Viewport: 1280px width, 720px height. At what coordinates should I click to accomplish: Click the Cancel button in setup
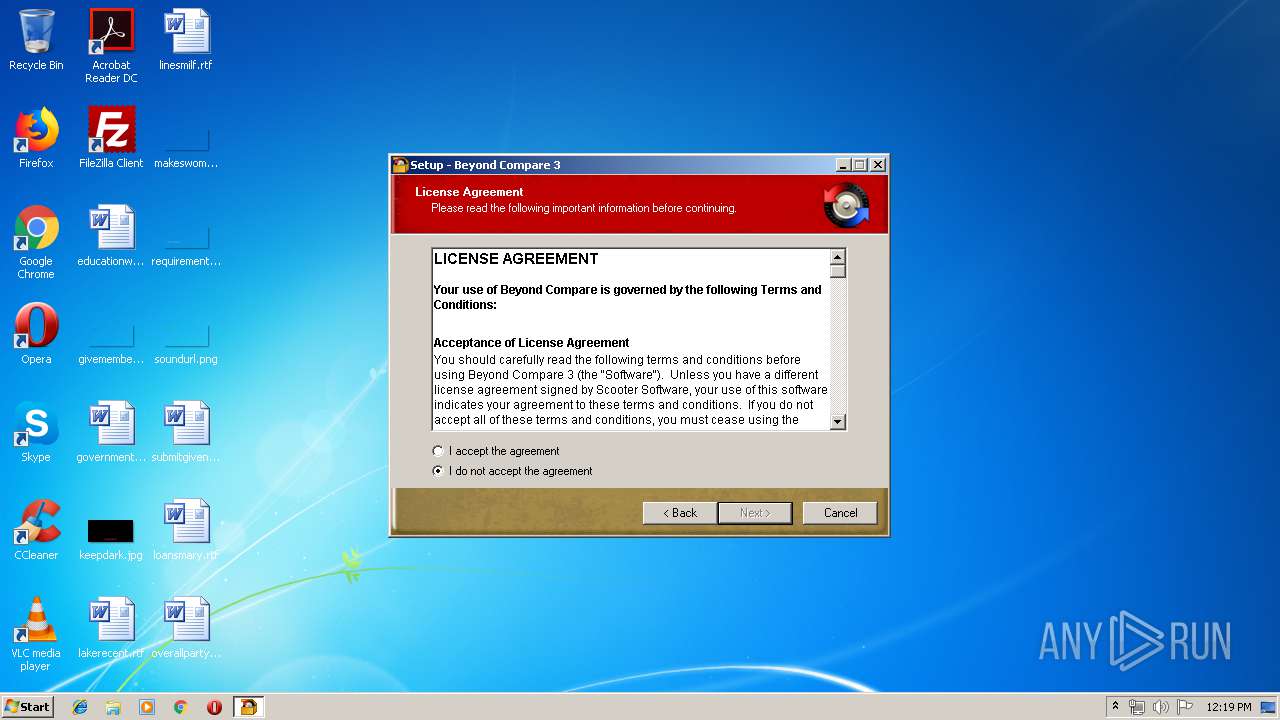point(840,513)
